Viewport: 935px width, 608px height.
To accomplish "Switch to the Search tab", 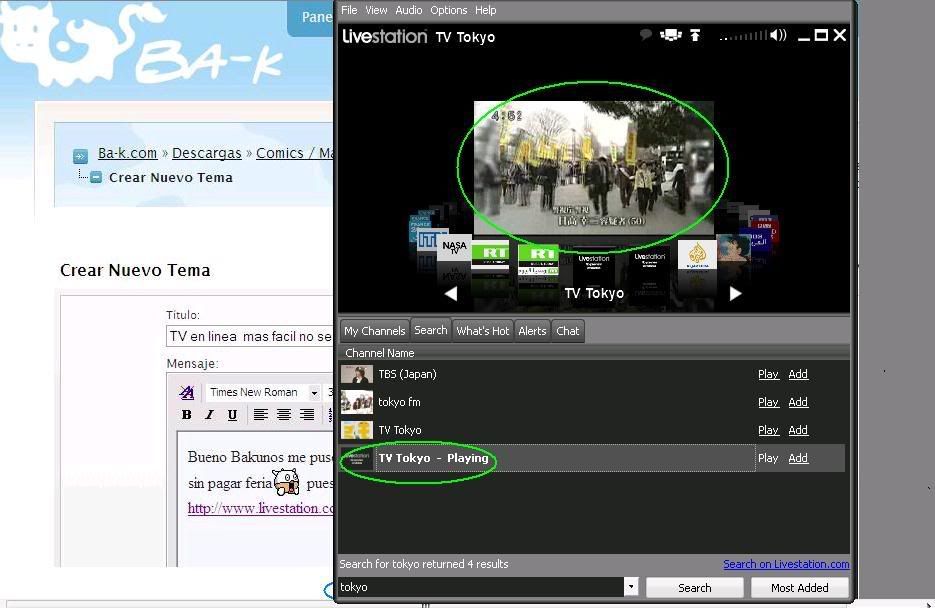I will (x=431, y=330).
